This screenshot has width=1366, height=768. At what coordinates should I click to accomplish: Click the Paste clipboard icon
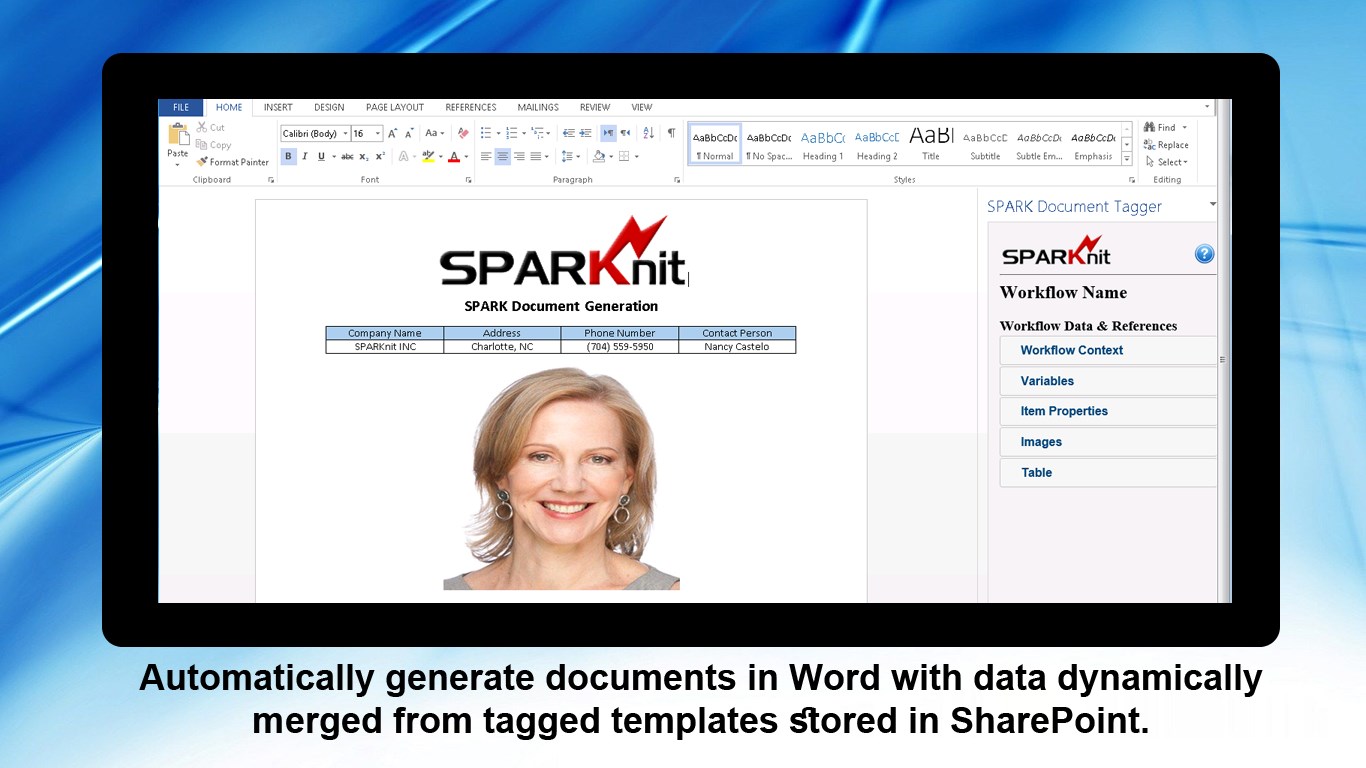178,134
